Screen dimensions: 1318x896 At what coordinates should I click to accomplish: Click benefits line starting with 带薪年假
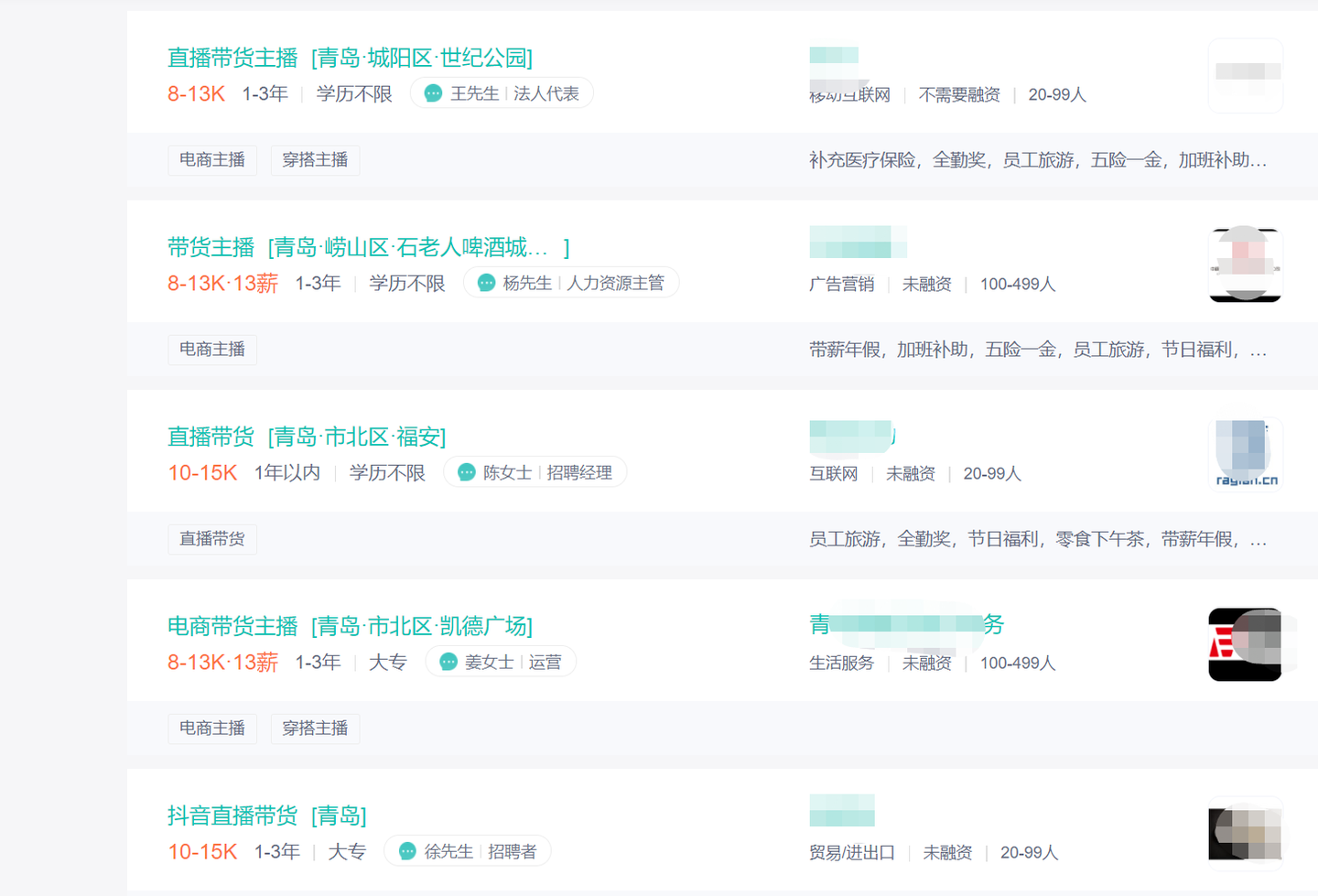[x=1037, y=350]
